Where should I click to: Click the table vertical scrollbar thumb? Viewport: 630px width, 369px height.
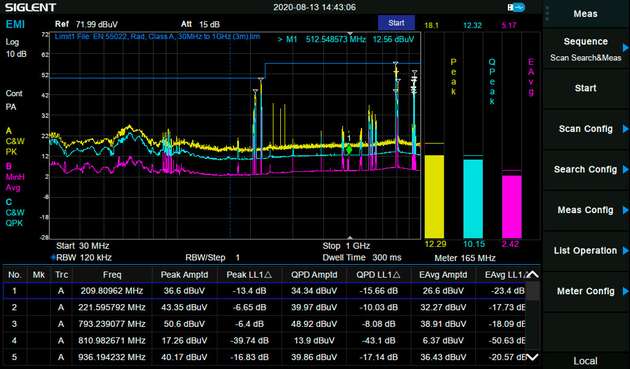(533, 291)
